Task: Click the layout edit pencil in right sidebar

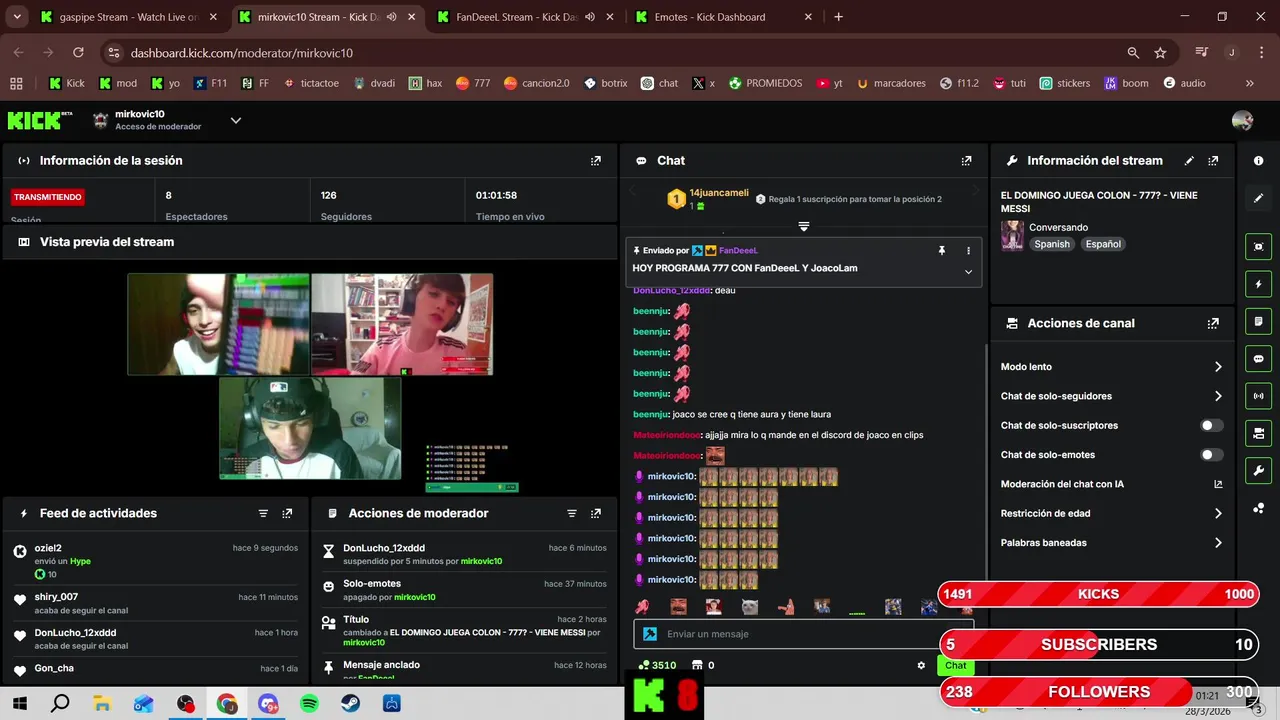Action: pyautogui.click(x=1258, y=198)
